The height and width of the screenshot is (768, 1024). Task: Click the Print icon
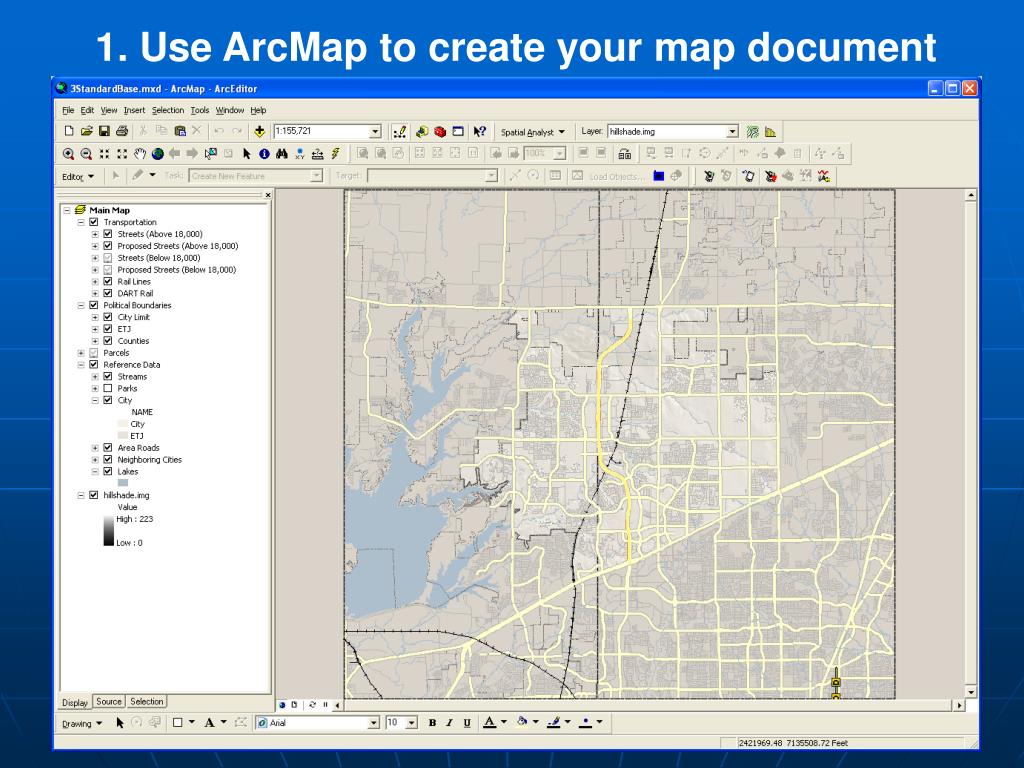click(121, 131)
